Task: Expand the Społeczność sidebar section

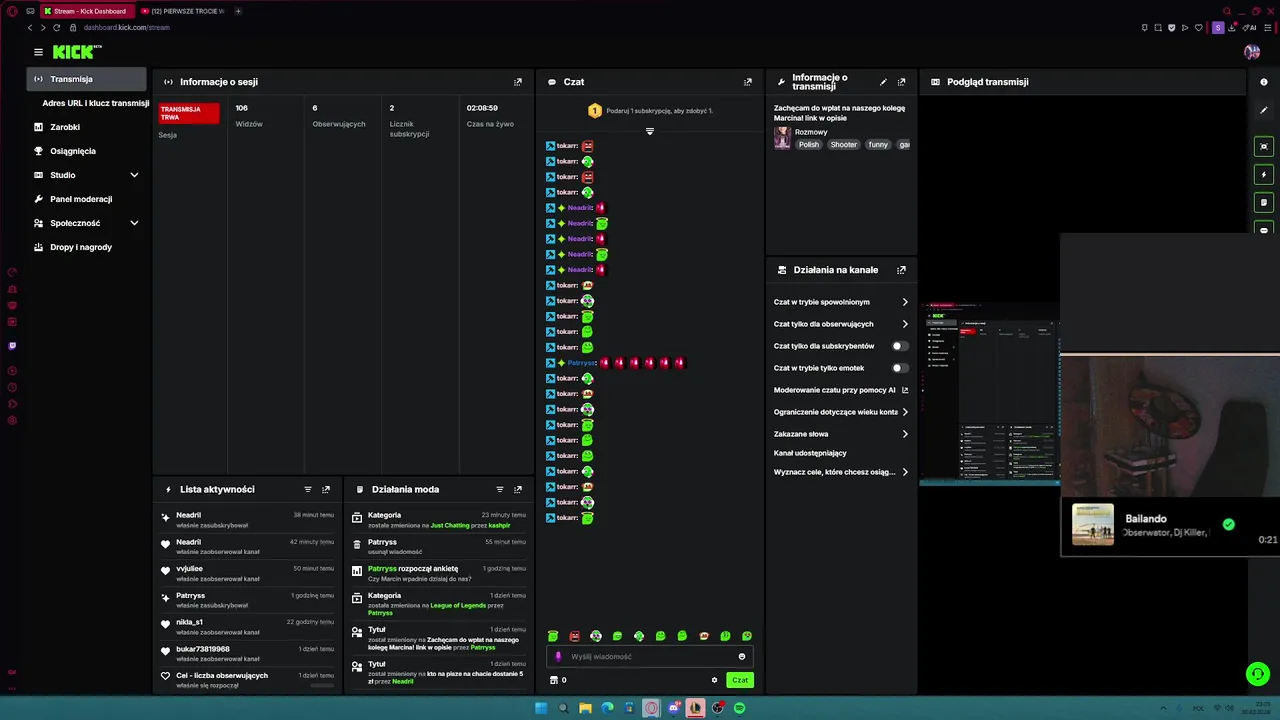Action: tap(134, 223)
